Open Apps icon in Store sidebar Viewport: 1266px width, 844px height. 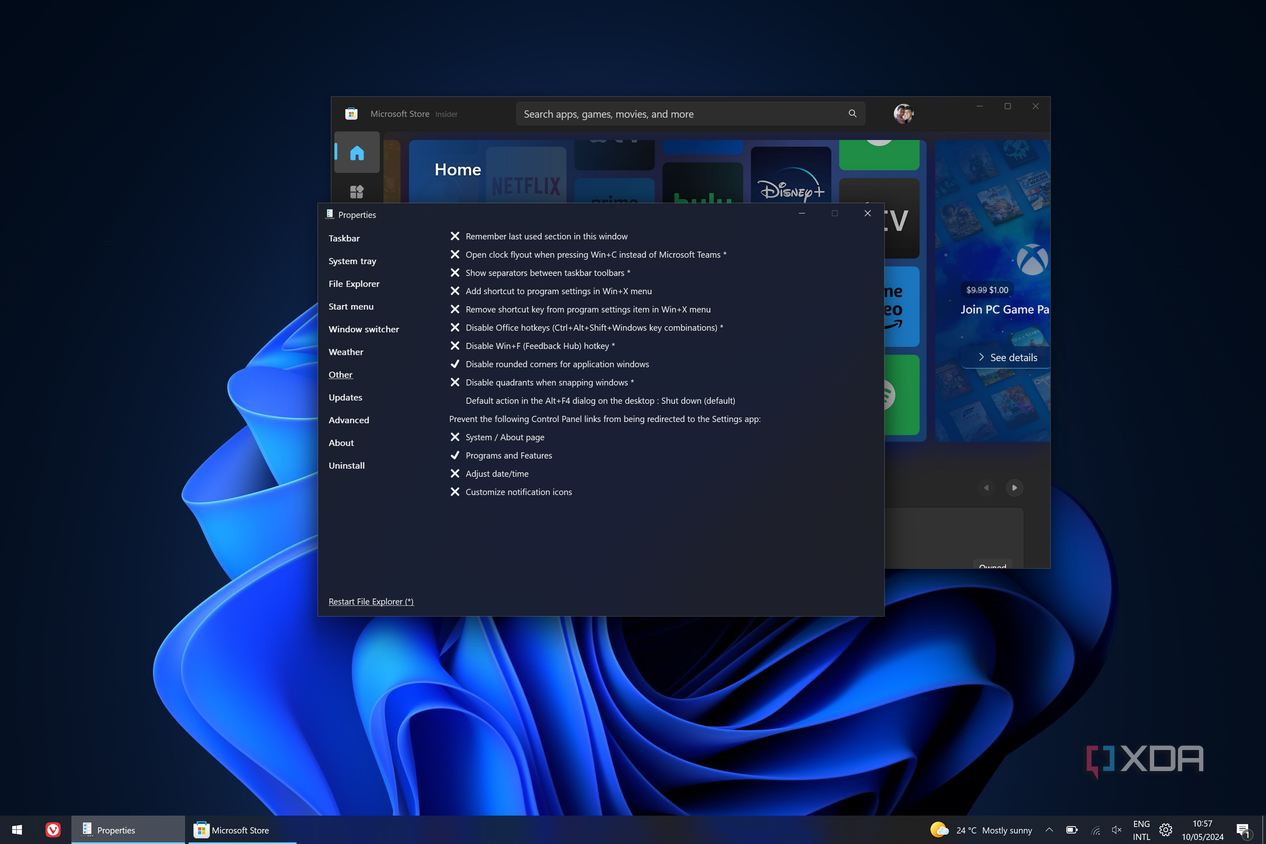click(x=357, y=191)
